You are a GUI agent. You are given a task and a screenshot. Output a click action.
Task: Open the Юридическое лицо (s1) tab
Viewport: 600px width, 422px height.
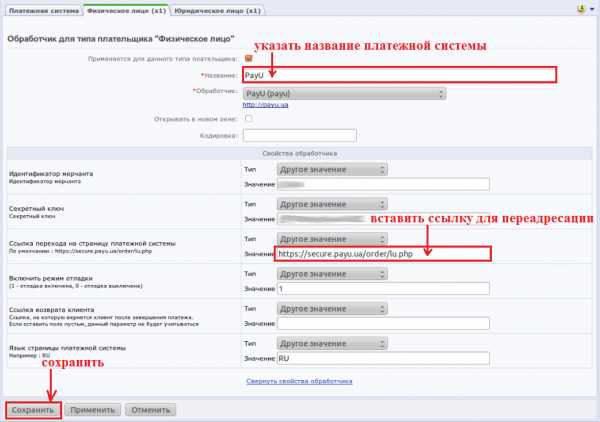pos(218,9)
